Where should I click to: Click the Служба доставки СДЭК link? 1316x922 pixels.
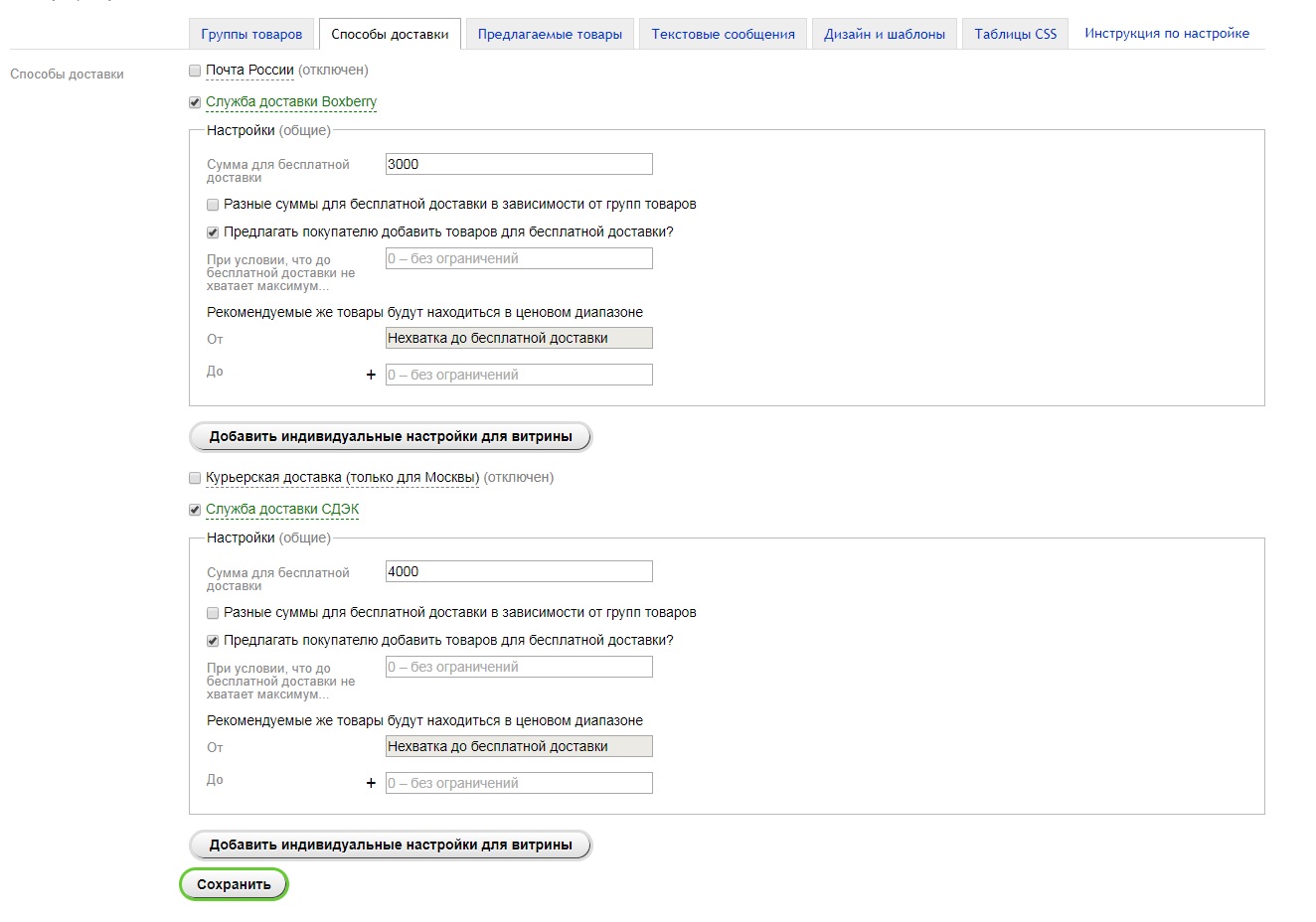pos(282,509)
